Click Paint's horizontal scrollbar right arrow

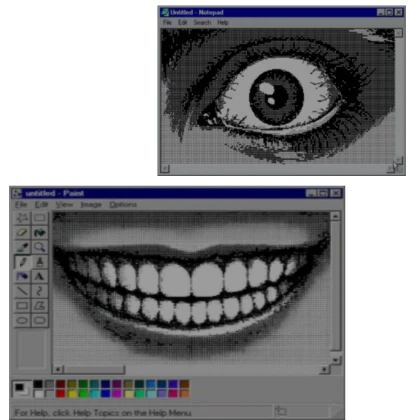[324, 369]
